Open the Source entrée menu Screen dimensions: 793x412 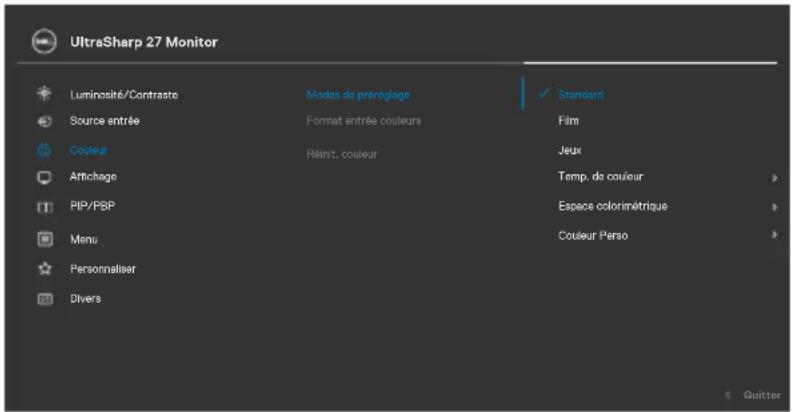(x=105, y=121)
